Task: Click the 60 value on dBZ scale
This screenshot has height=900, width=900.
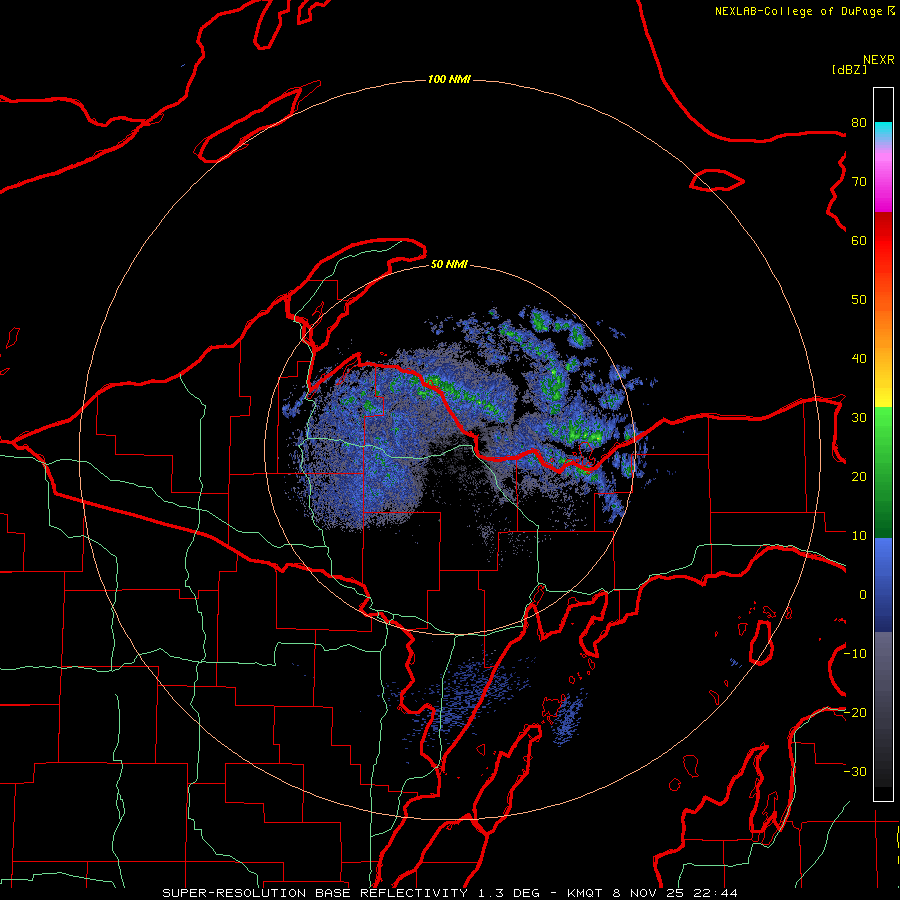Action: click(x=859, y=240)
